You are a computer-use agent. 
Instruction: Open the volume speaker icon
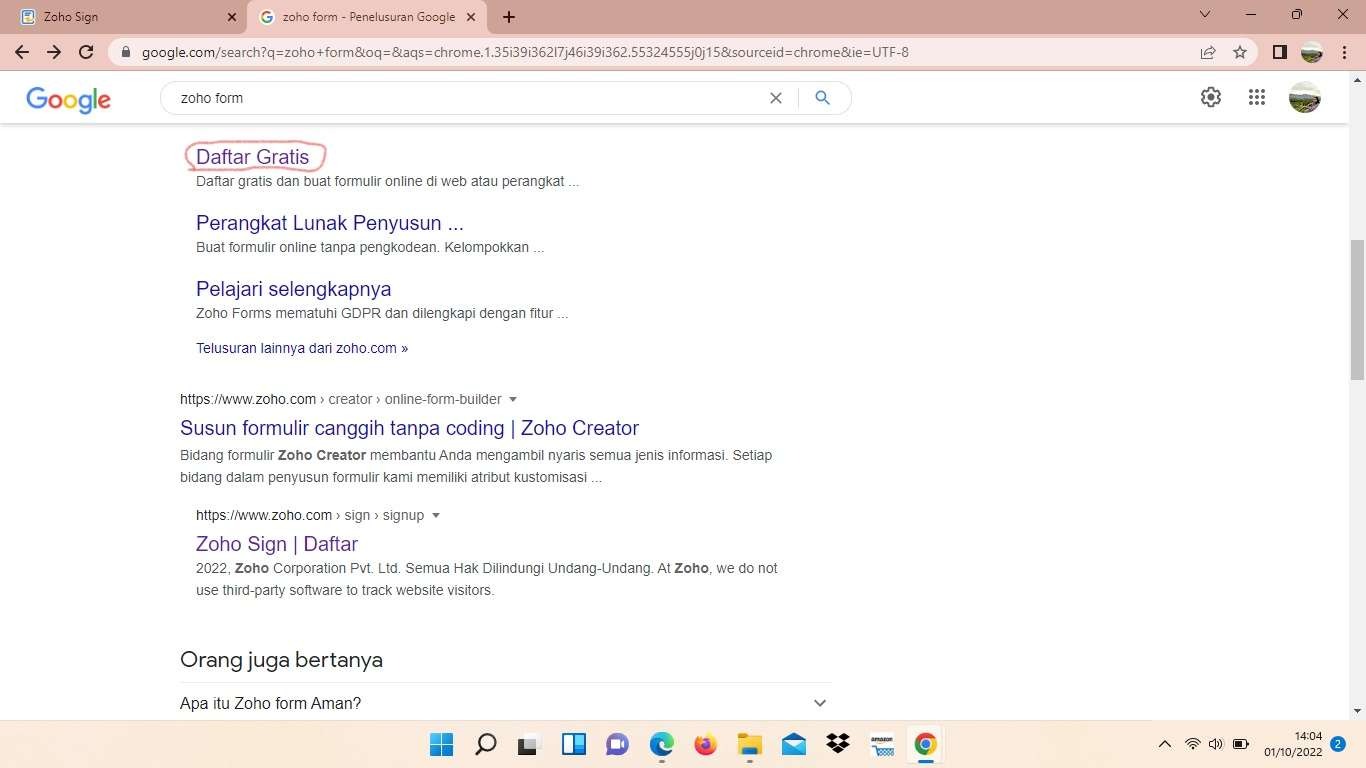(1216, 744)
